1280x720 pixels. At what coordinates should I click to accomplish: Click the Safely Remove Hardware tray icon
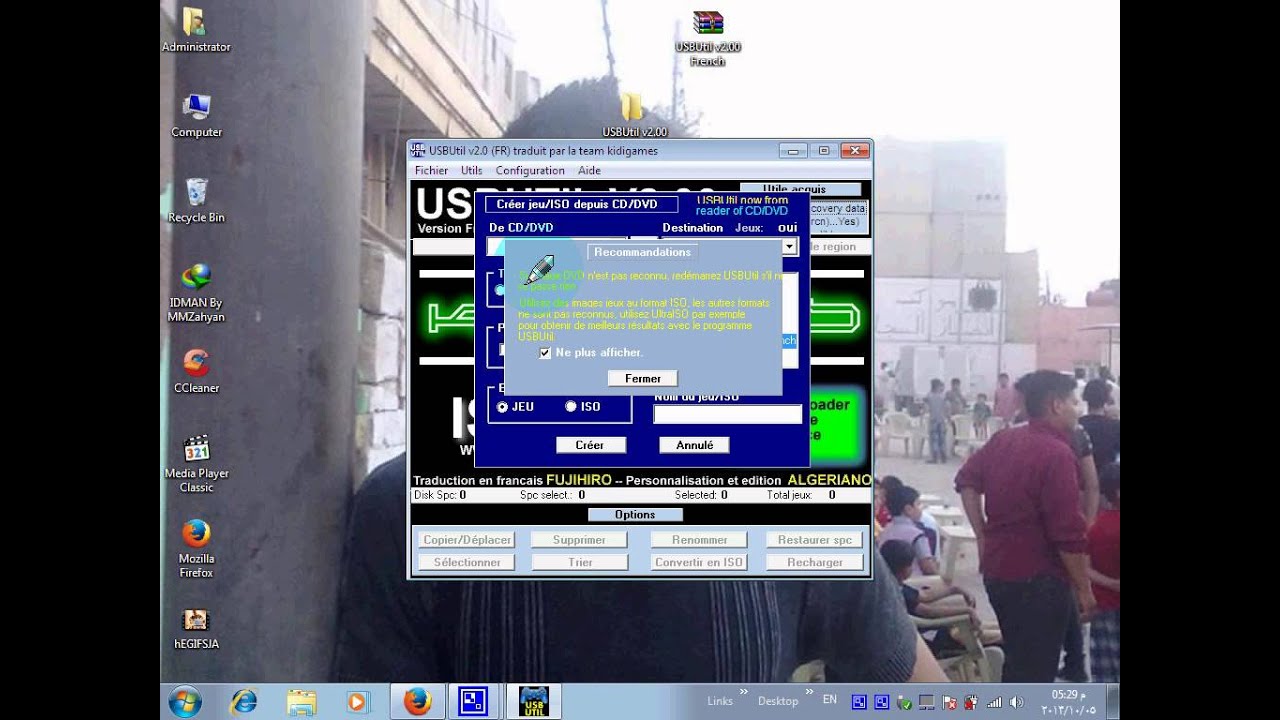point(904,702)
